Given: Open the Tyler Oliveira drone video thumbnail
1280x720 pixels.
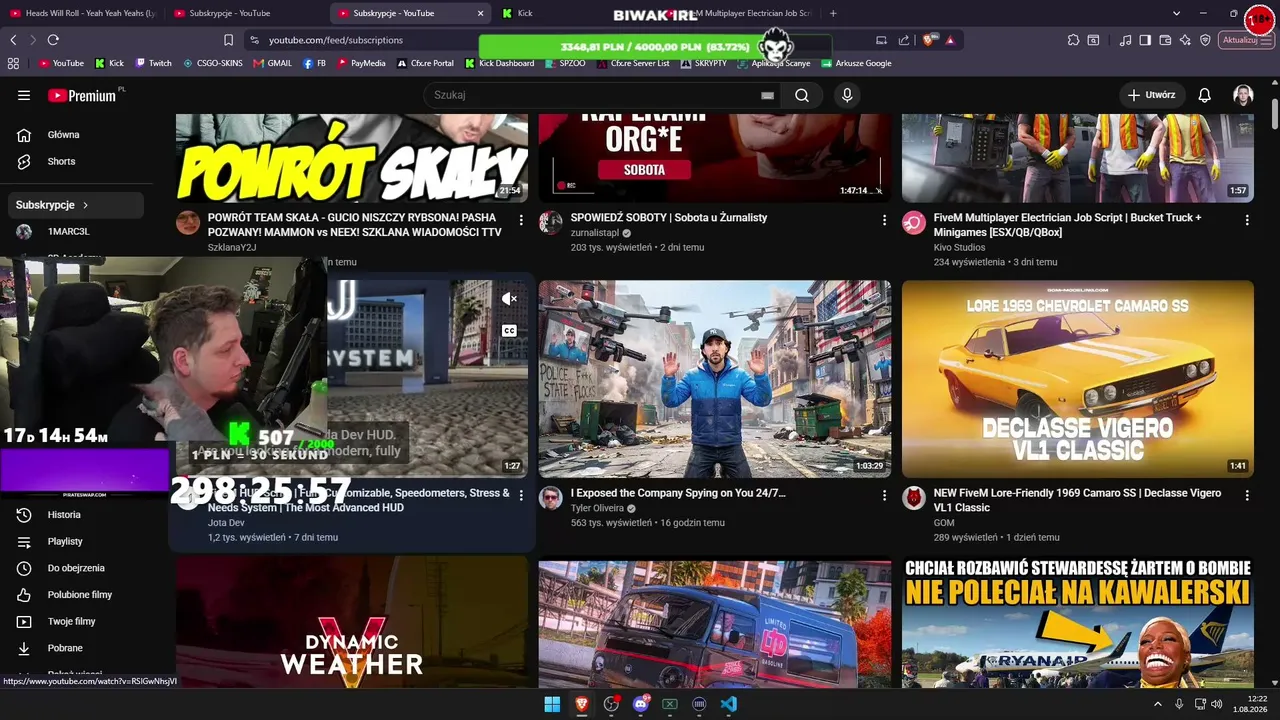Looking at the screenshot, I should click(x=715, y=379).
